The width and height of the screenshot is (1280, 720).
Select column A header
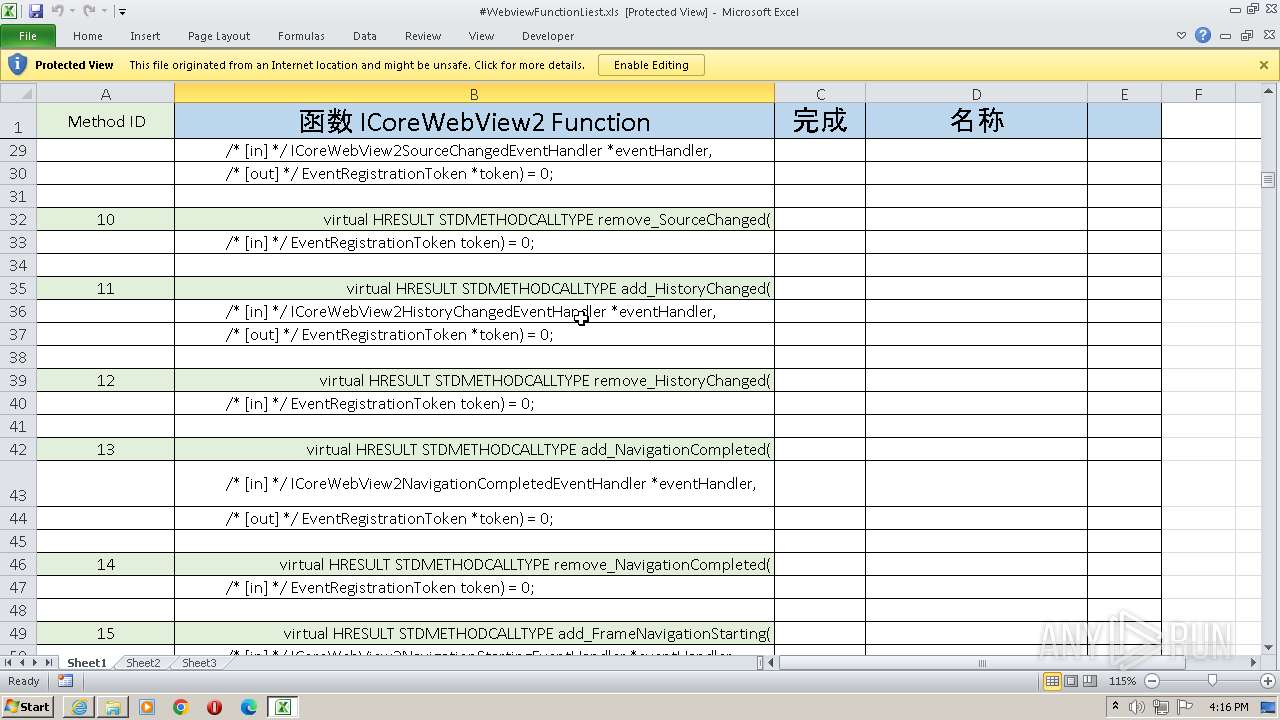coord(106,94)
